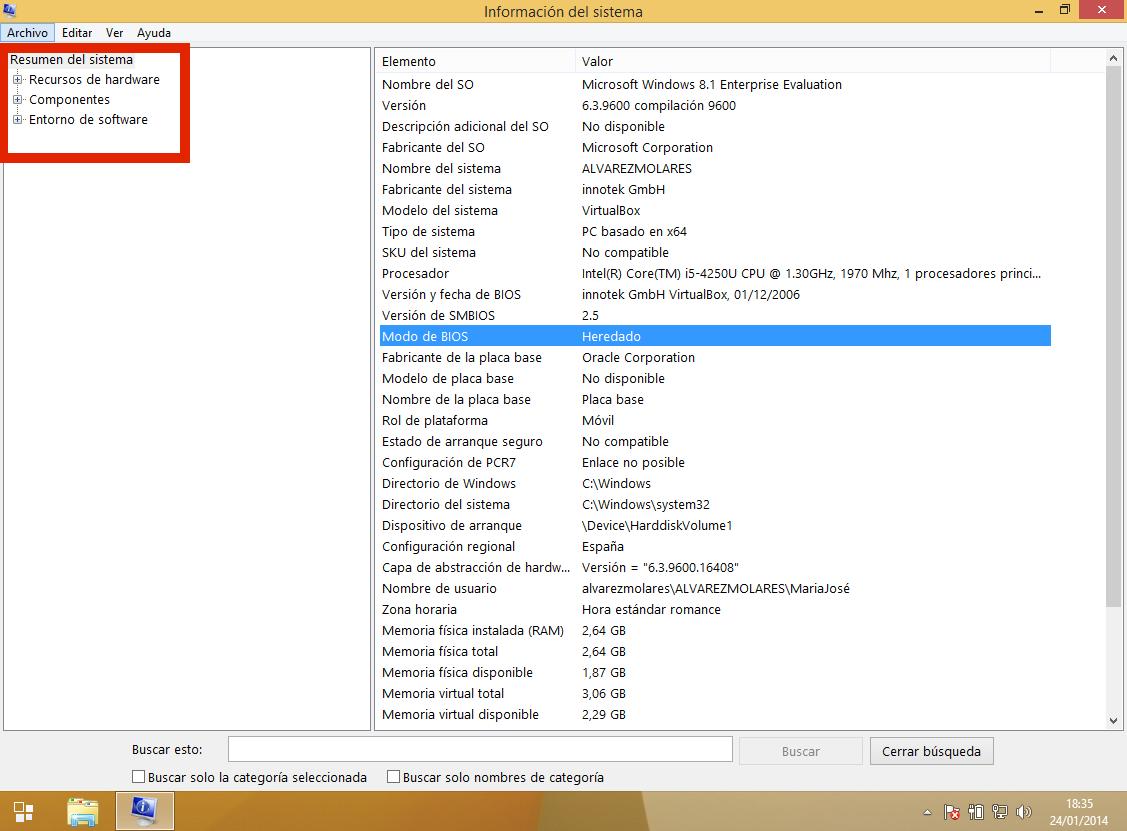The image size is (1127, 831).
Task: Expand the Entorno de software node
Action: click(18, 120)
